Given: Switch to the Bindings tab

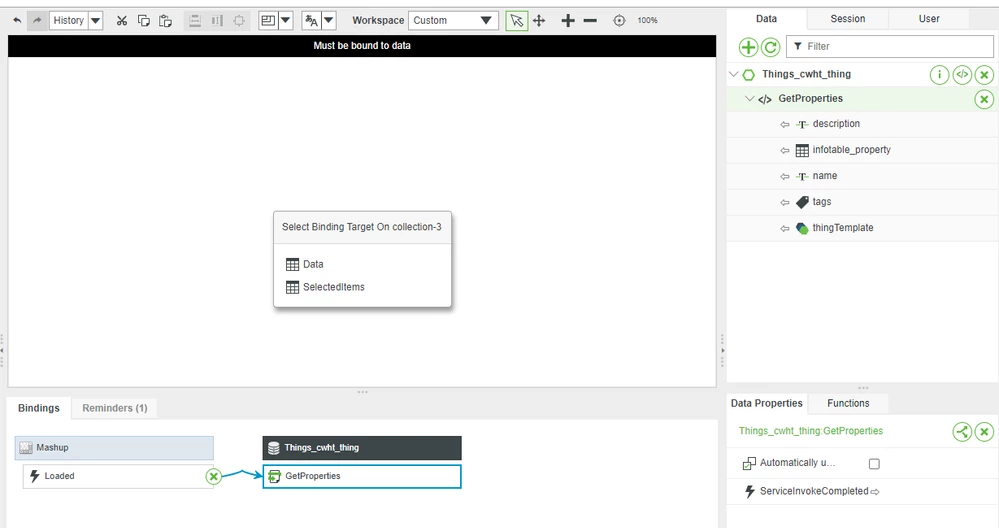Looking at the screenshot, I should (x=39, y=408).
